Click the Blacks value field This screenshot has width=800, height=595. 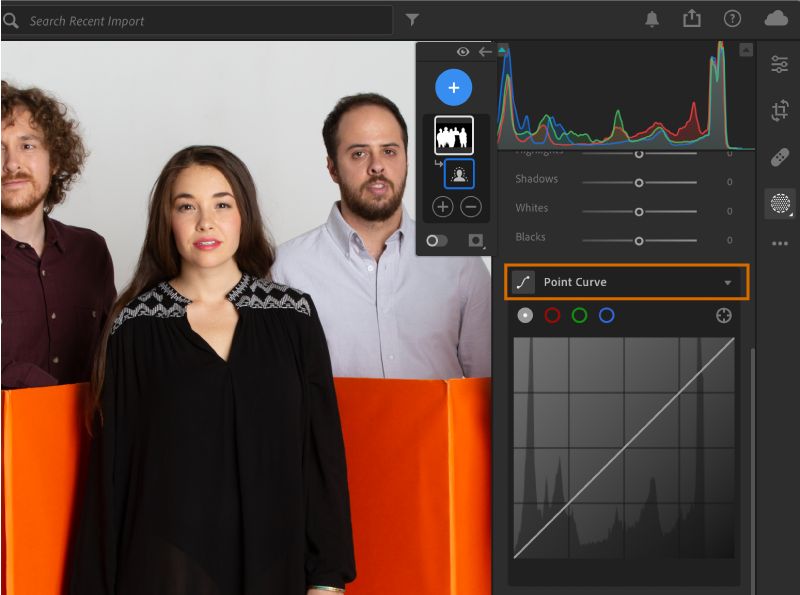pos(730,240)
